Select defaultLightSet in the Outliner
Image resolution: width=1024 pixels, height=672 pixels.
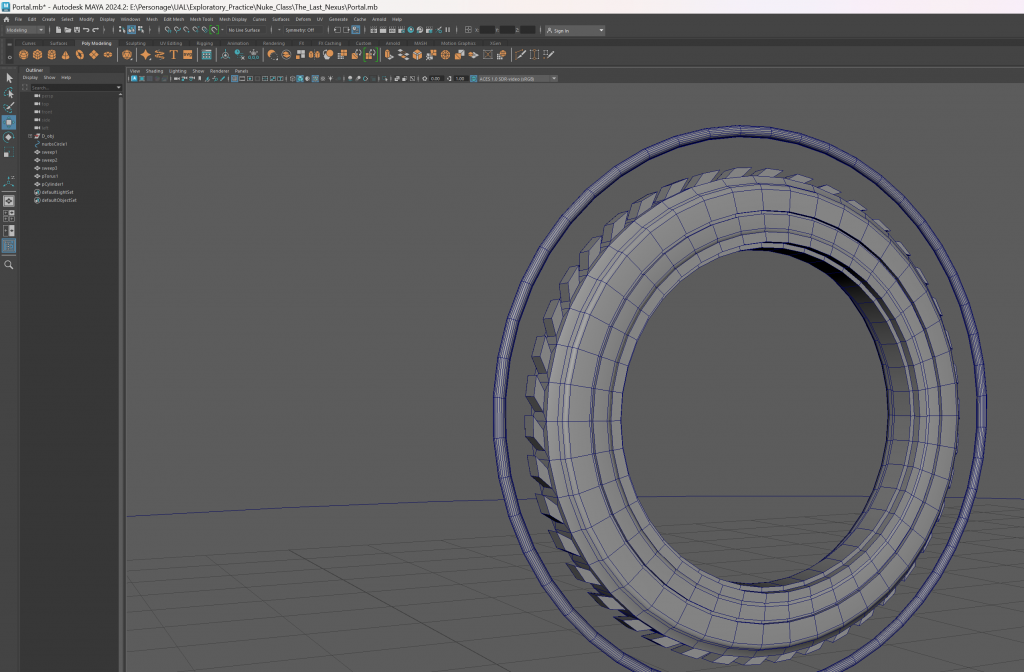[x=57, y=193]
